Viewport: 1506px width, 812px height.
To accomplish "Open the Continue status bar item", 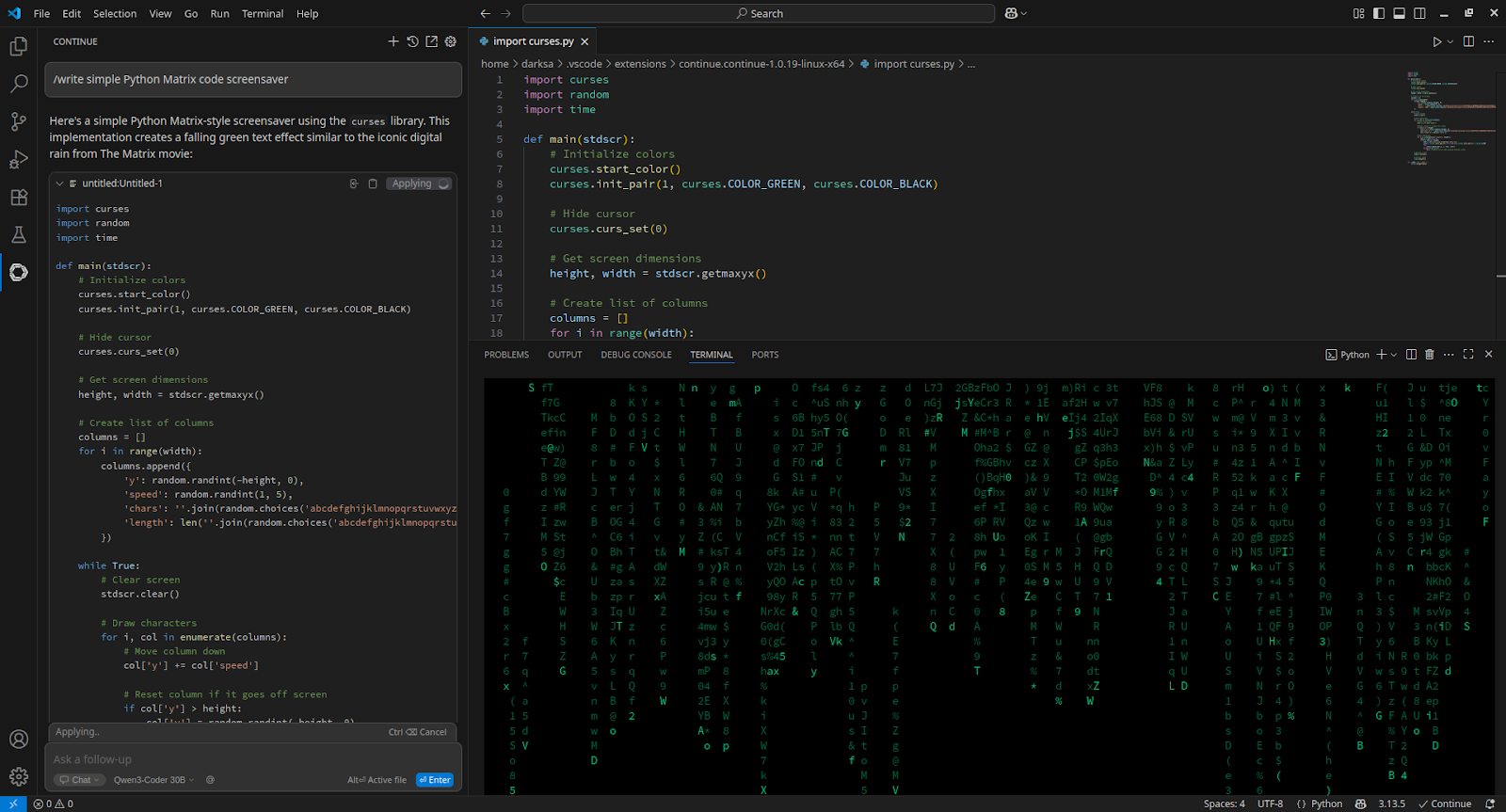I will click(1445, 804).
